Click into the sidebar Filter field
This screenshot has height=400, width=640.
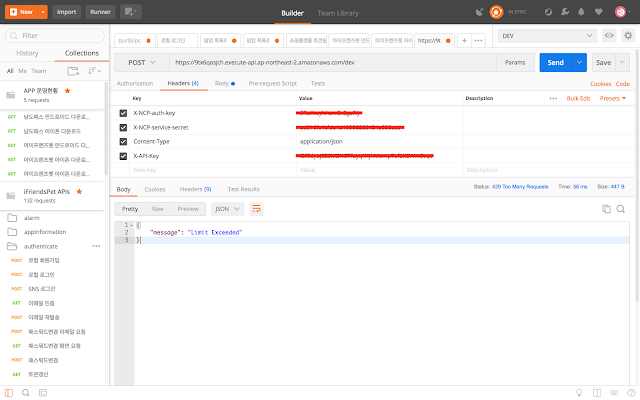click(x=55, y=36)
